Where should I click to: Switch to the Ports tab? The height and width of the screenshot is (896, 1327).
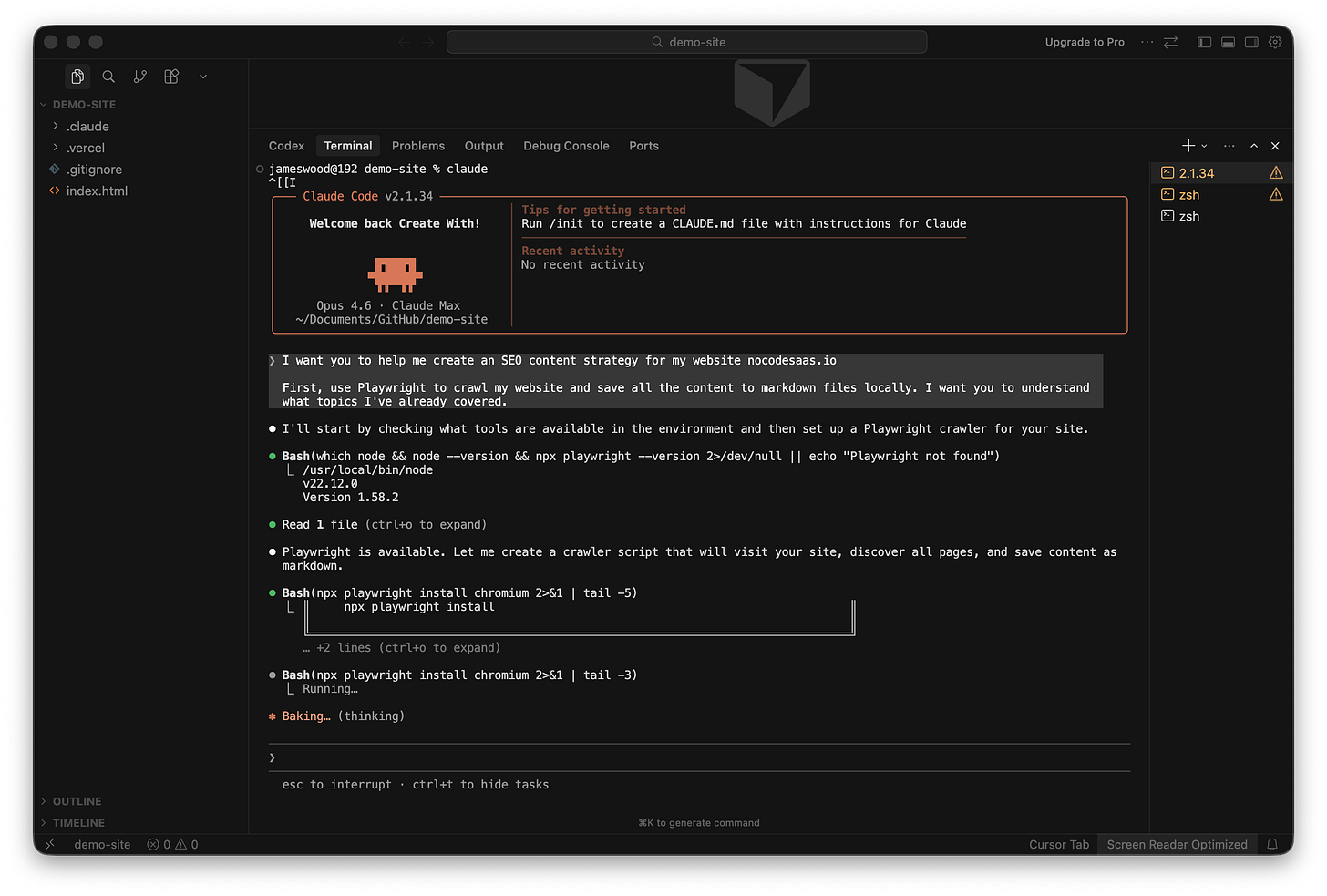(x=643, y=146)
